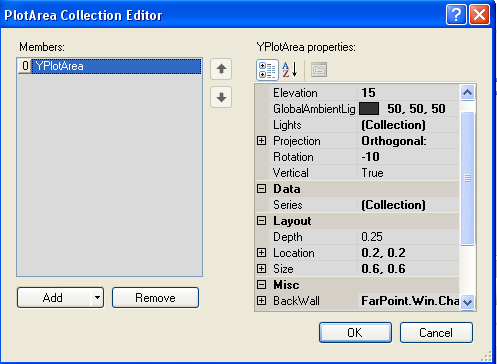Click the Vertical value True
Viewport: 497px width, 364px height.
[x=372, y=173]
